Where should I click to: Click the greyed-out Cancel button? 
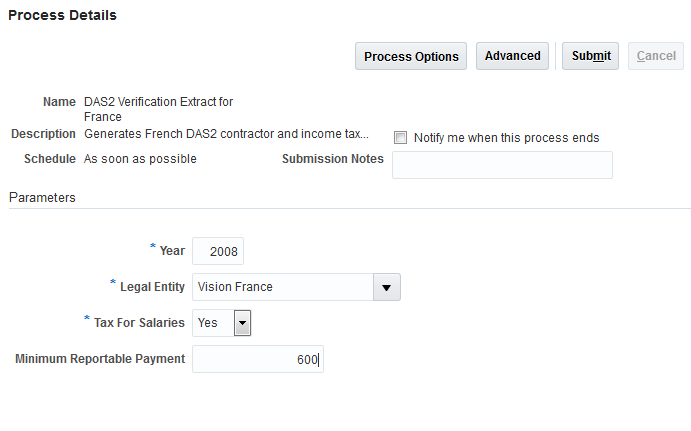(x=656, y=56)
